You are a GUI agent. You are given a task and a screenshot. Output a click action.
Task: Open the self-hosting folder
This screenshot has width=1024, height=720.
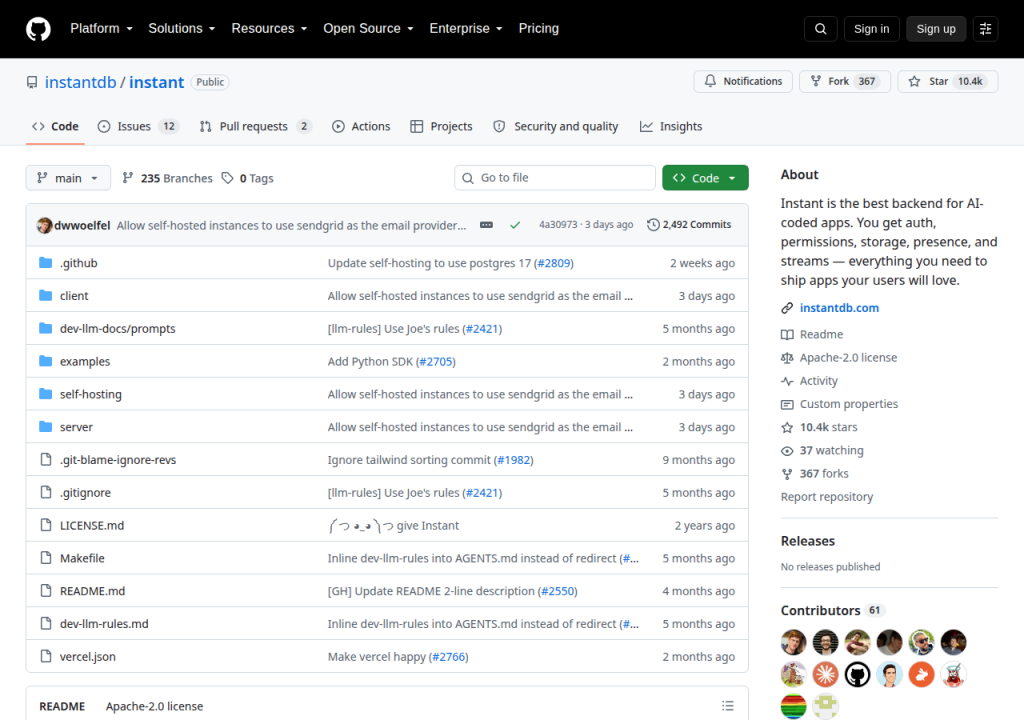91,394
